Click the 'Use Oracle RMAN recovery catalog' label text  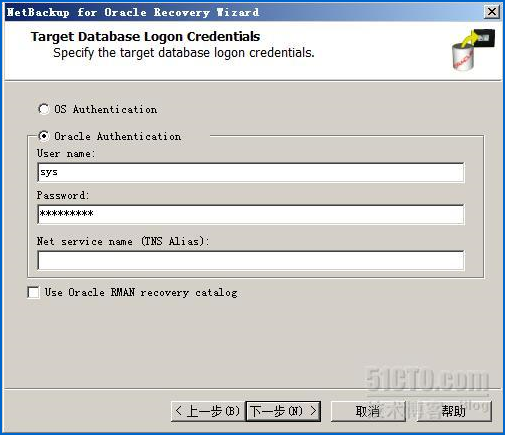coord(141,293)
